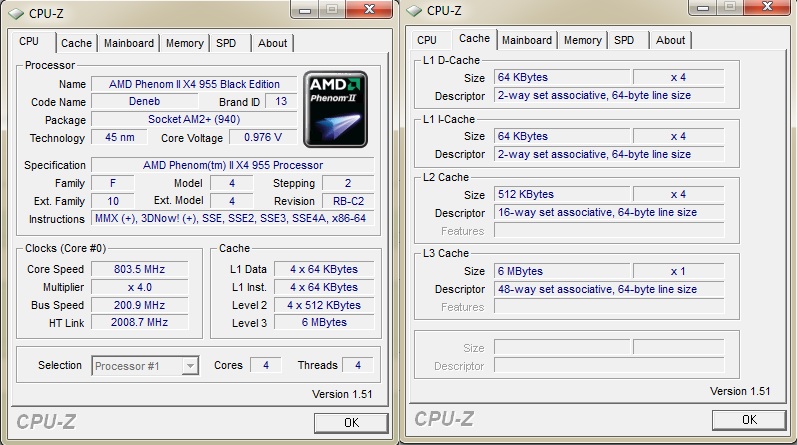The image size is (797, 445).
Task: Open the Cache tab in left CPU-Z window
Action: point(76,43)
